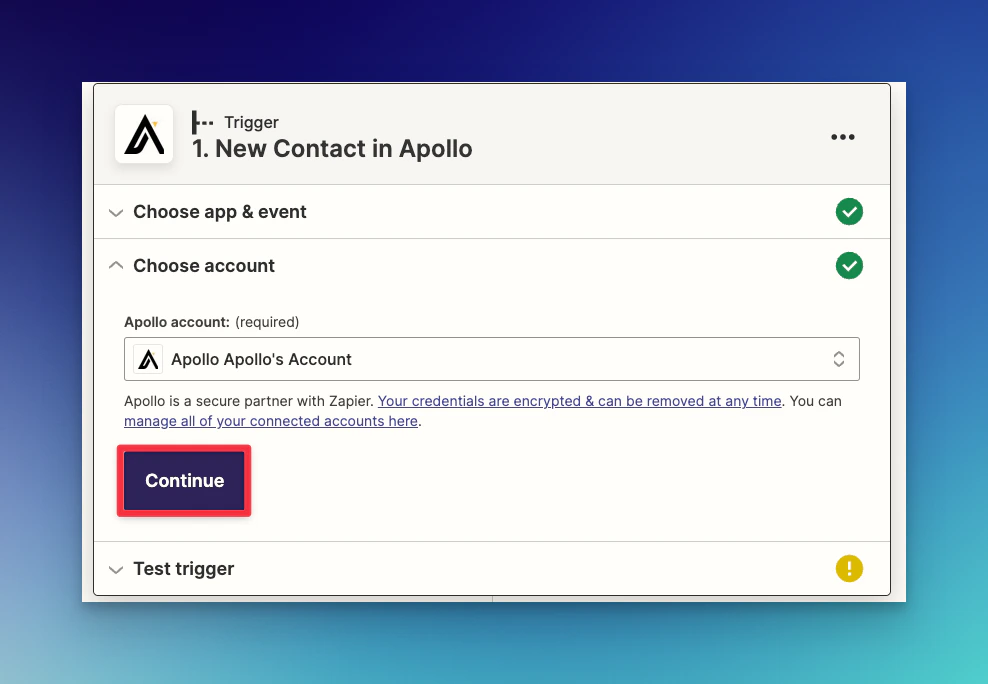
Task: Click the green checkmark on Choose app & event
Action: [849, 211]
